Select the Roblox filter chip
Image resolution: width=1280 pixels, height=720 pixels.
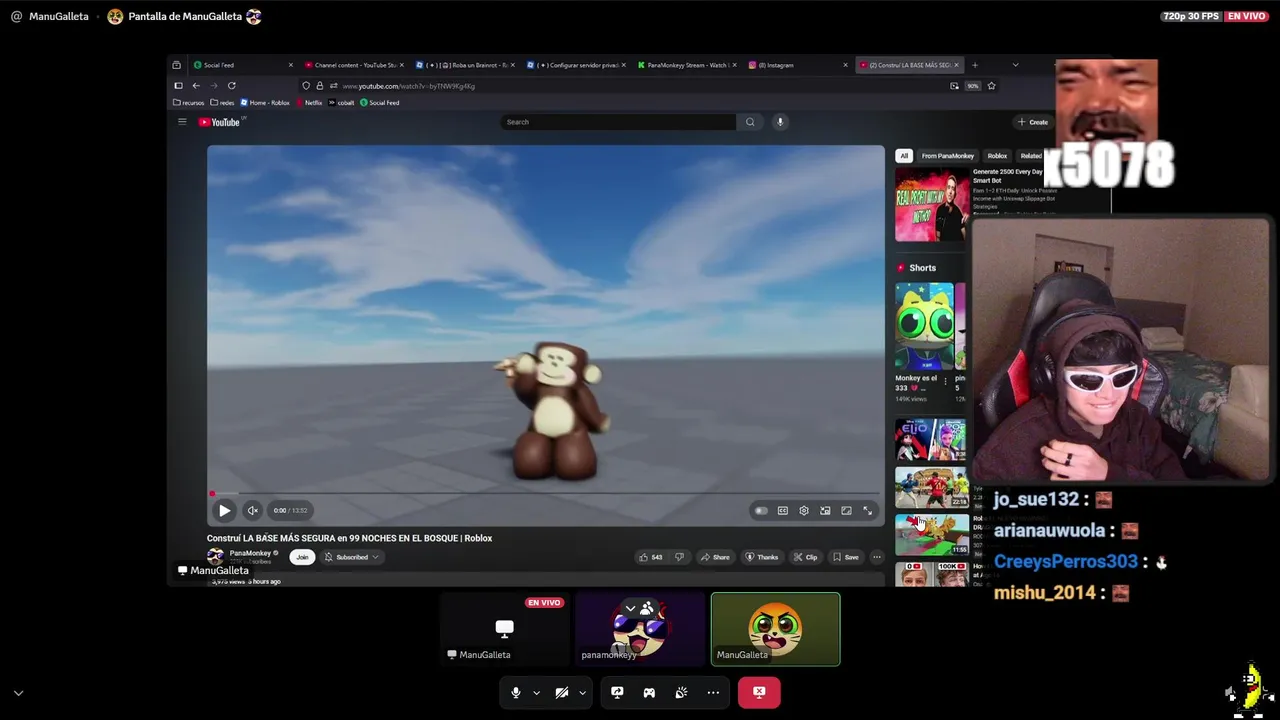997,156
